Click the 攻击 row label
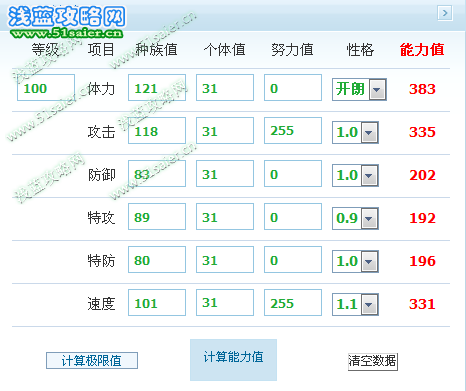This screenshot has height=391, width=466. (101, 132)
